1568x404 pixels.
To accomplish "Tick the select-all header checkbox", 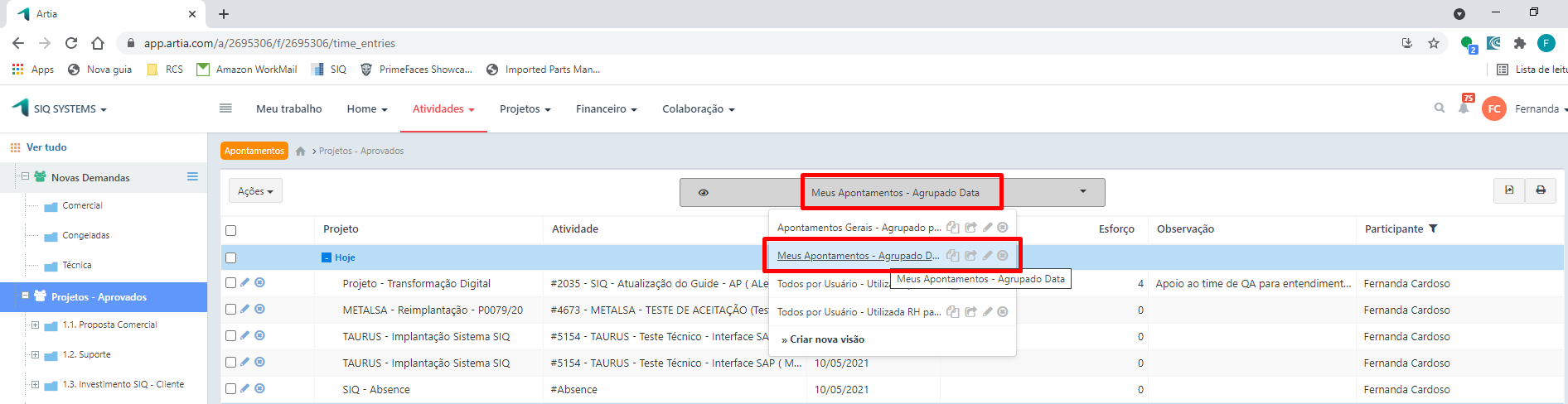I will [x=231, y=230].
